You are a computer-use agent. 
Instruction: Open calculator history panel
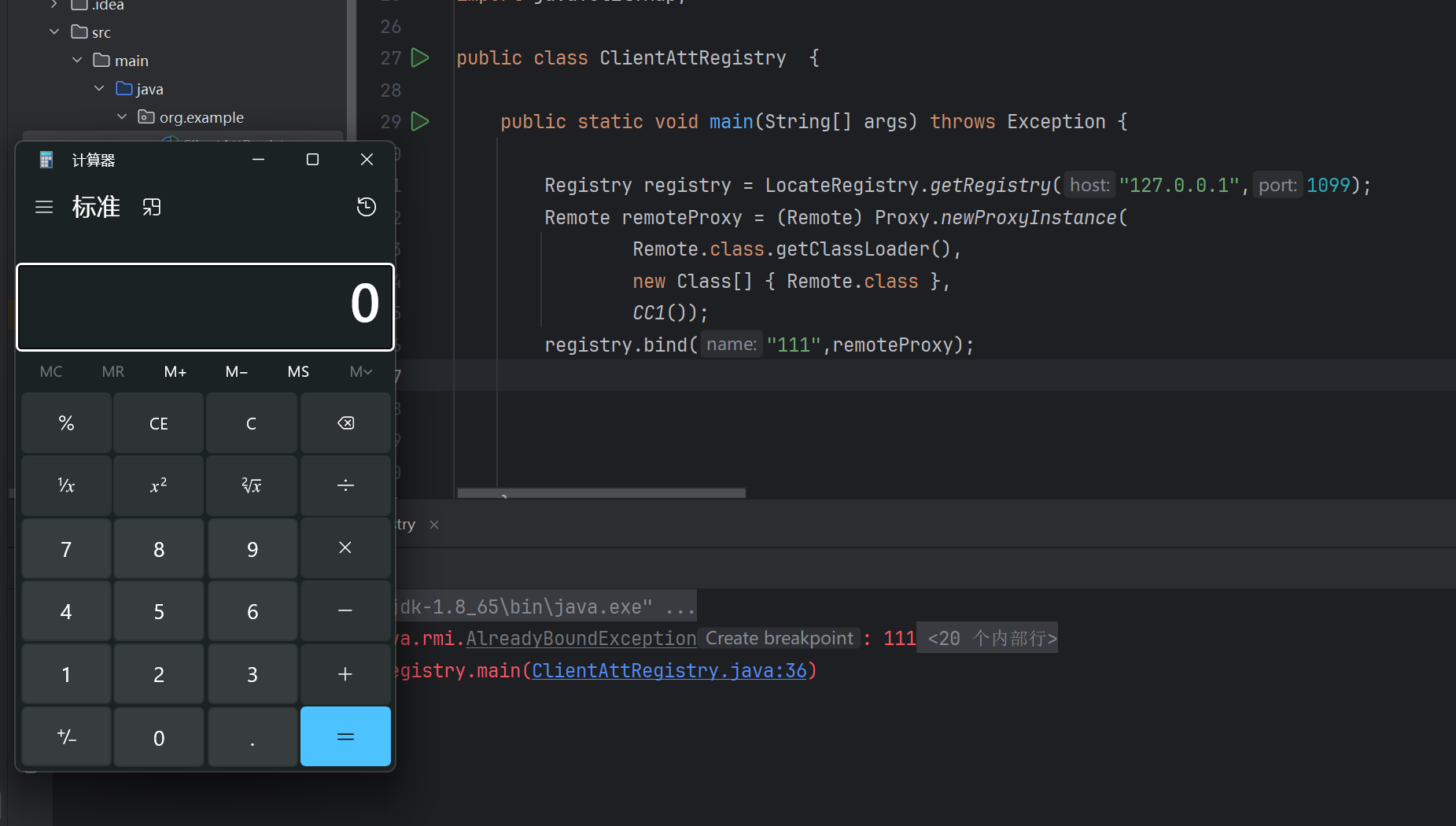coord(366,207)
